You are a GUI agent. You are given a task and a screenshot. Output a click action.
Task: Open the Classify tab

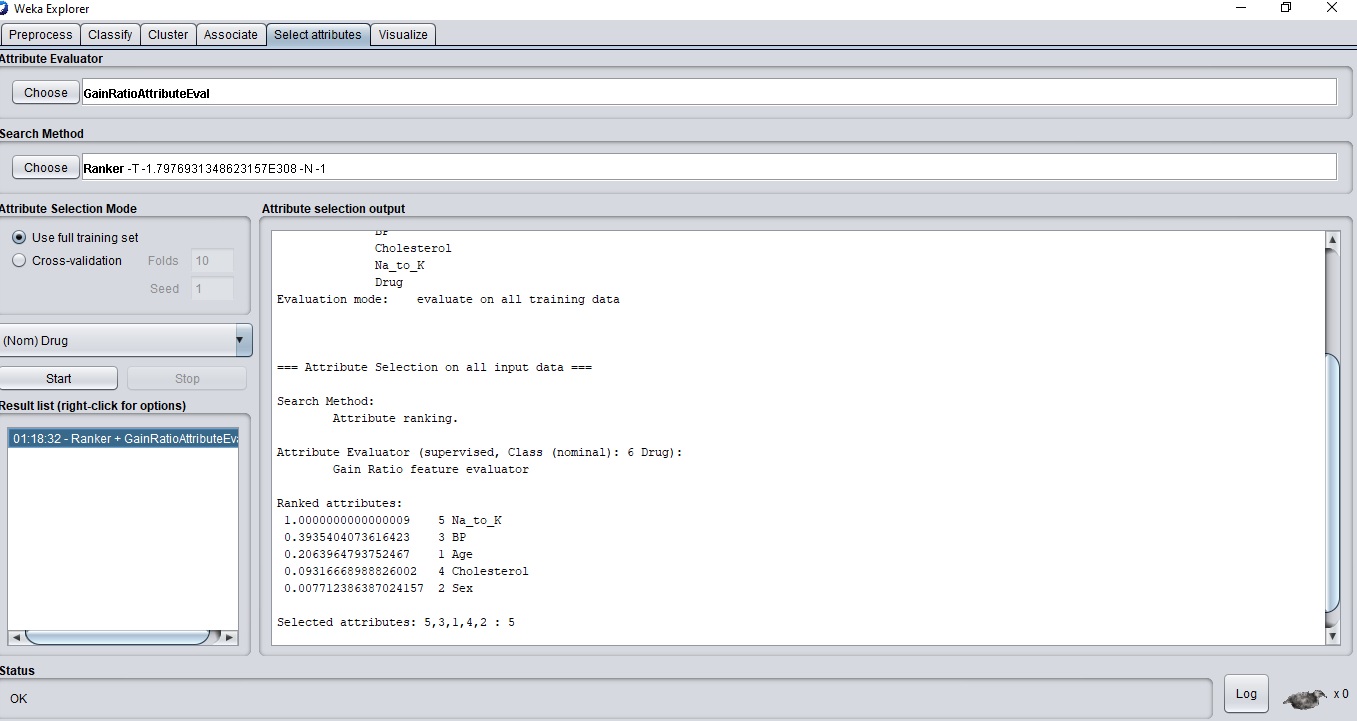click(x=110, y=34)
